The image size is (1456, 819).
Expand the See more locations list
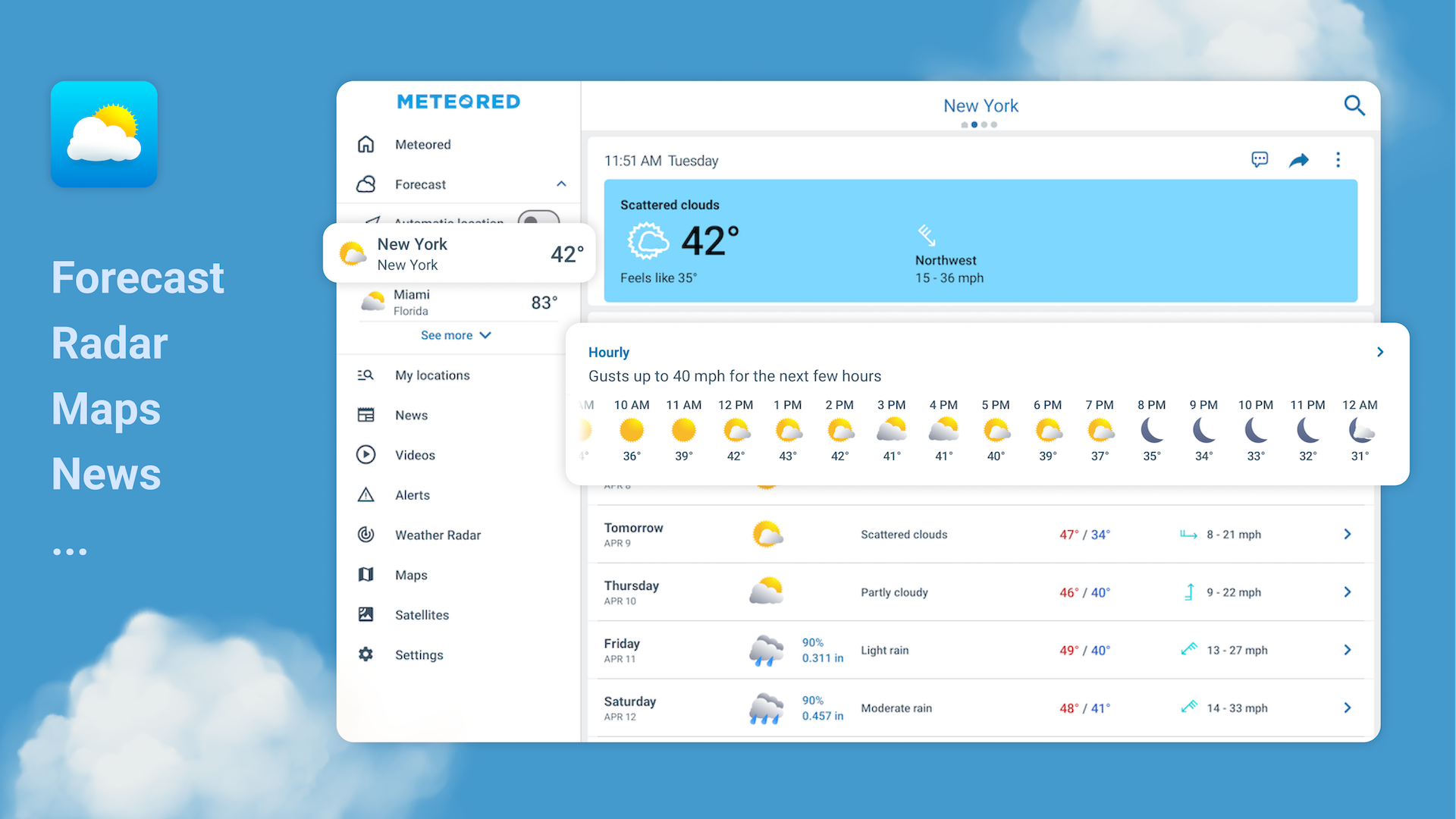(457, 335)
